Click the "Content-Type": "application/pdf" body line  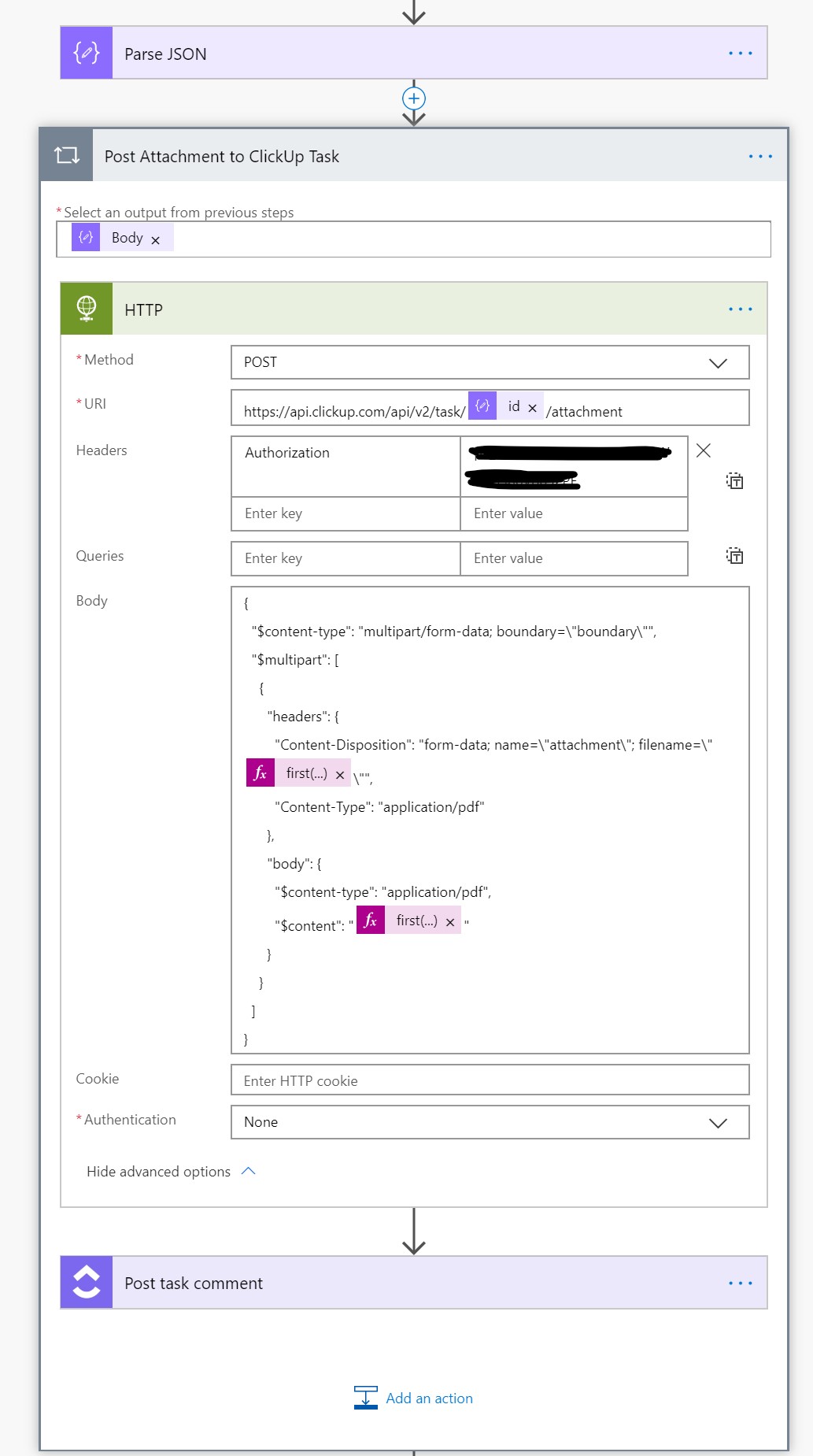click(379, 807)
